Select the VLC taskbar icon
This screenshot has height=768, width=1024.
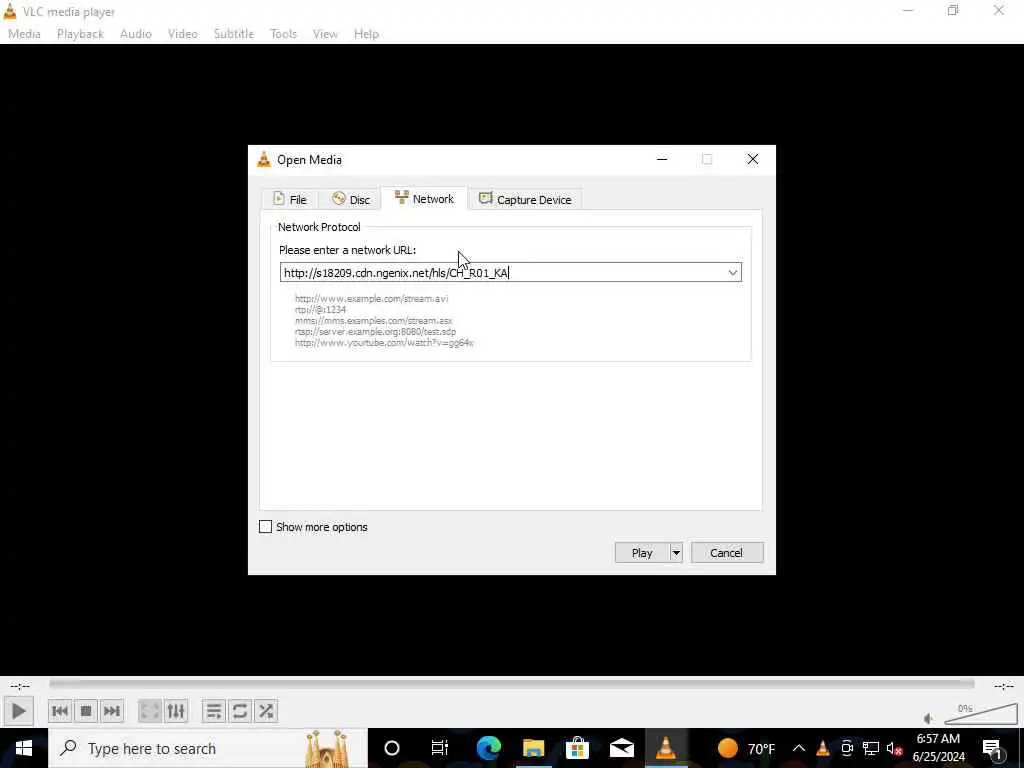pyautogui.click(x=665, y=748)
